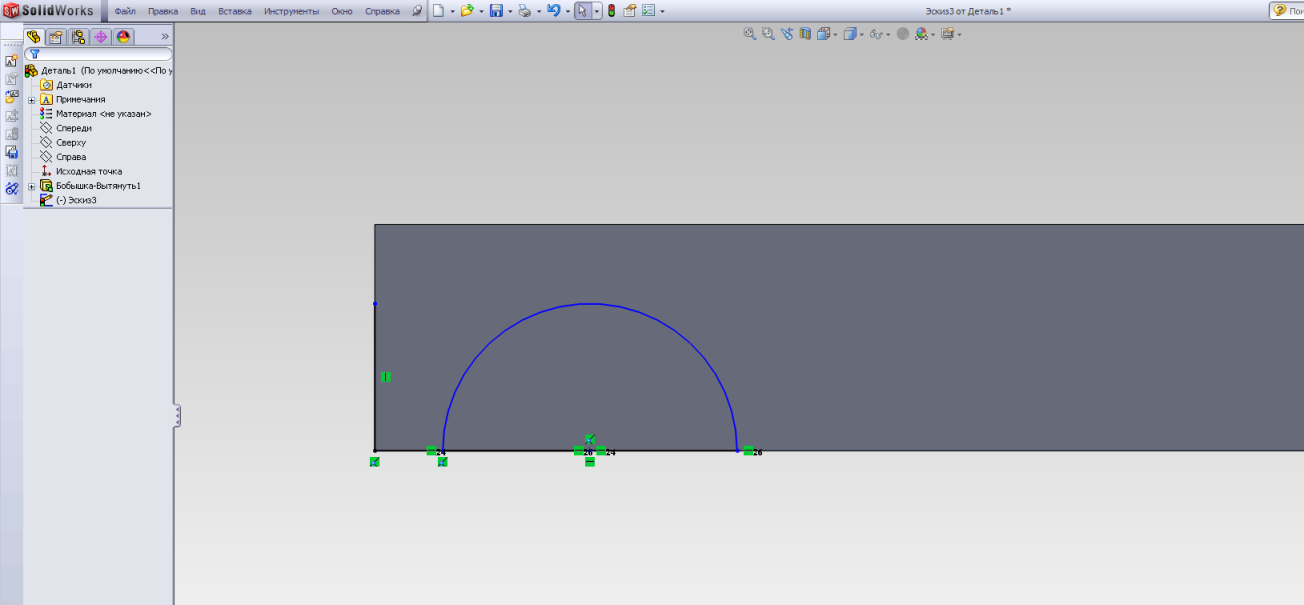Open the Справка menu
1304x605 pixels.
tap(382, 11)
